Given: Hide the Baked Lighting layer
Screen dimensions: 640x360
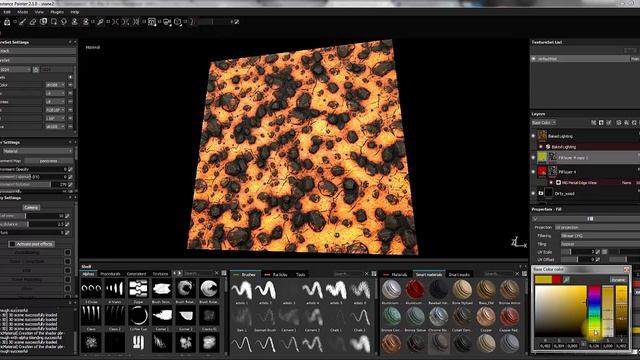Looking at the screenshot, I should (533, 136).
